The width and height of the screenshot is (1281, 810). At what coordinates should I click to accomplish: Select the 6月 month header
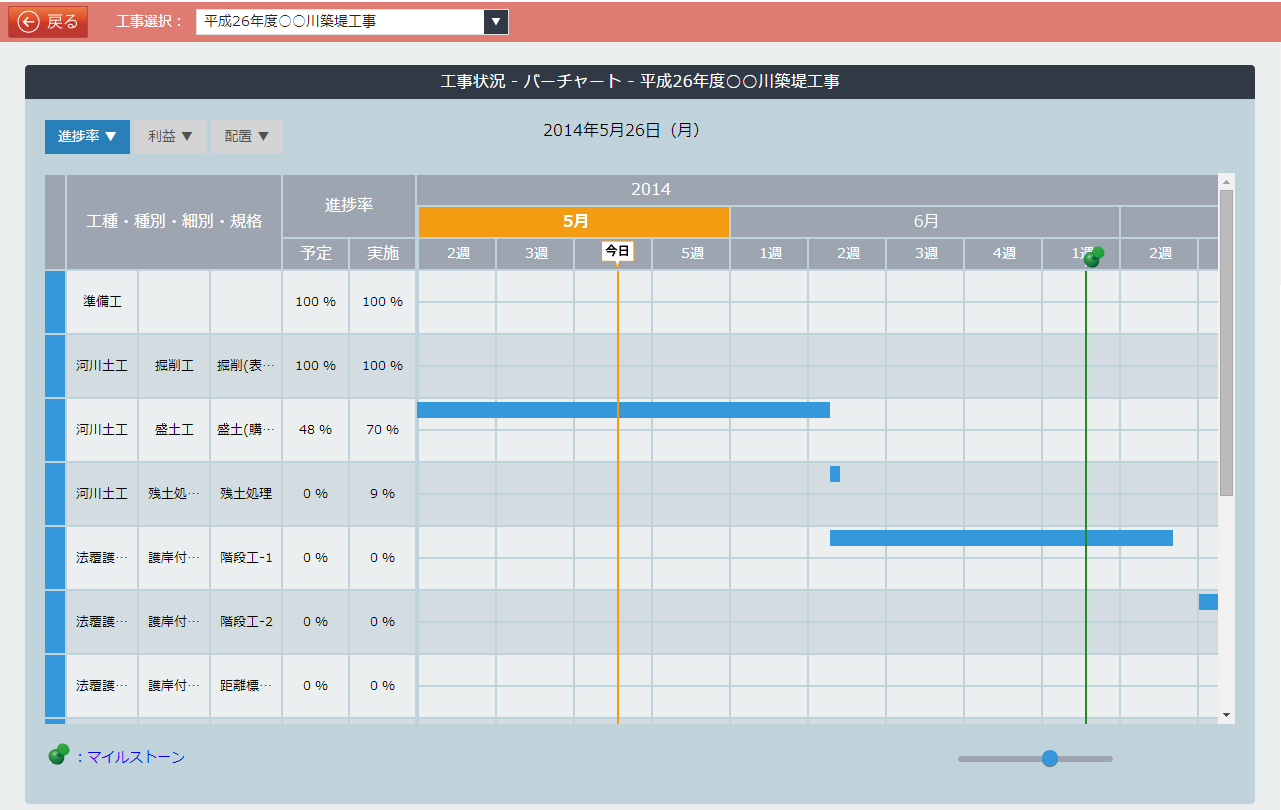925,222
